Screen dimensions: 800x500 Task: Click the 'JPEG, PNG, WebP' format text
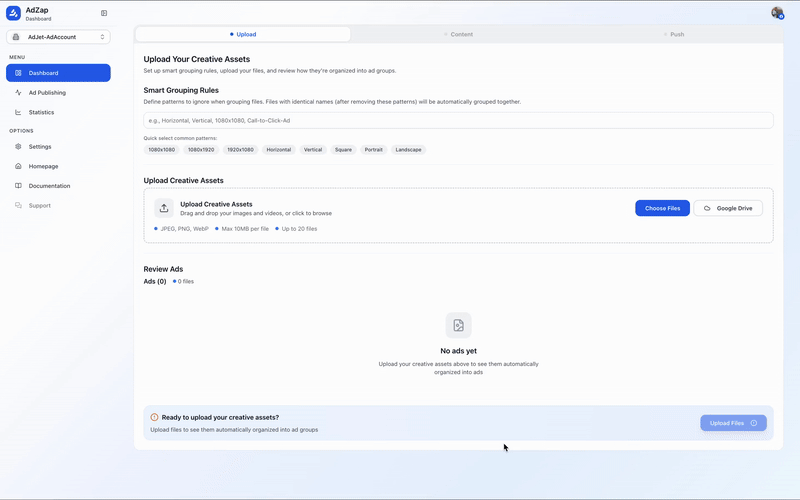pos(185,229)
